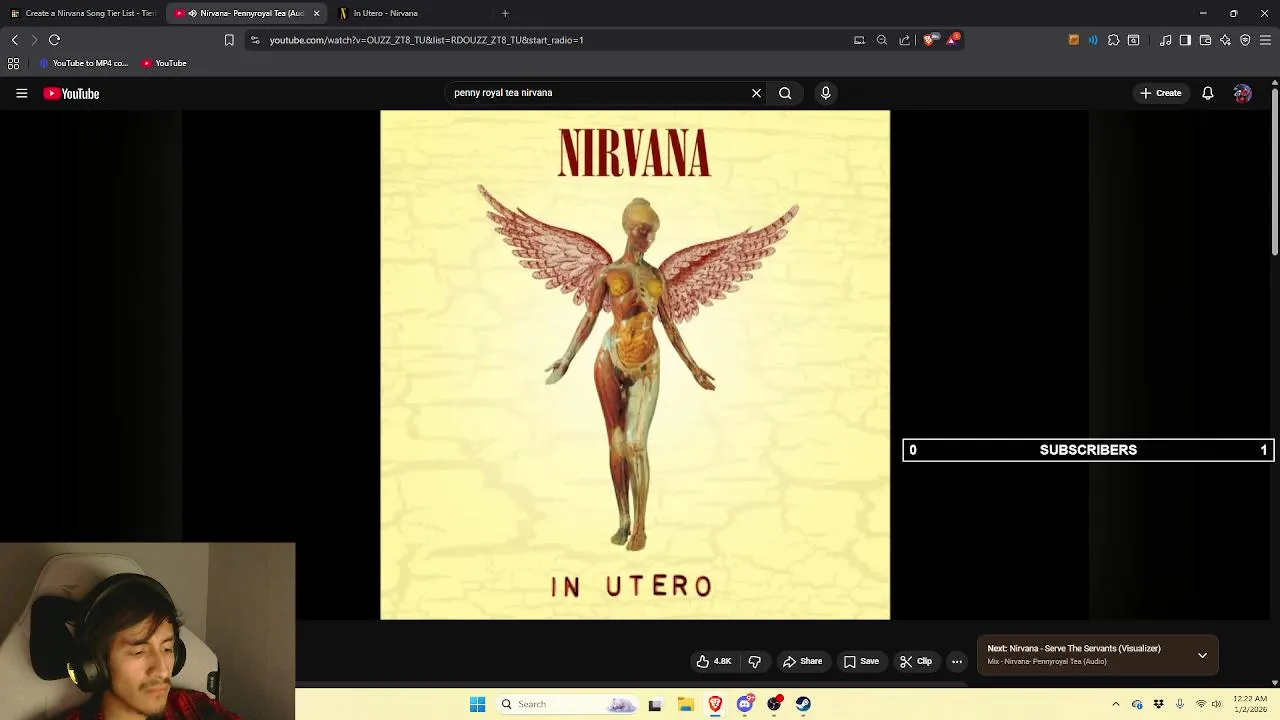Switch to the Nirvana Song Tier List tab
Screen dimensions: 1280x720
[x=84, y=13]
